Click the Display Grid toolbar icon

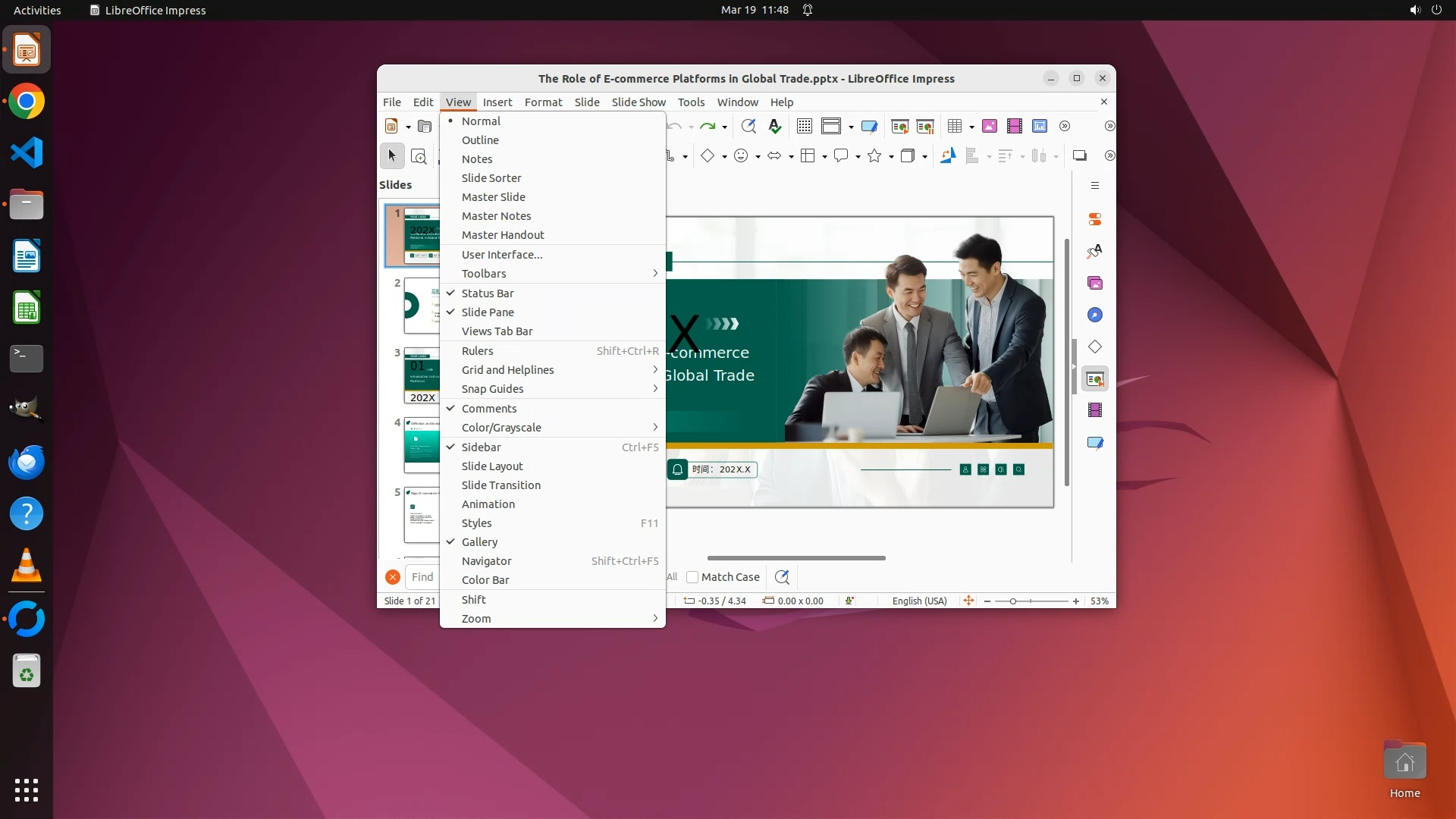805,126
